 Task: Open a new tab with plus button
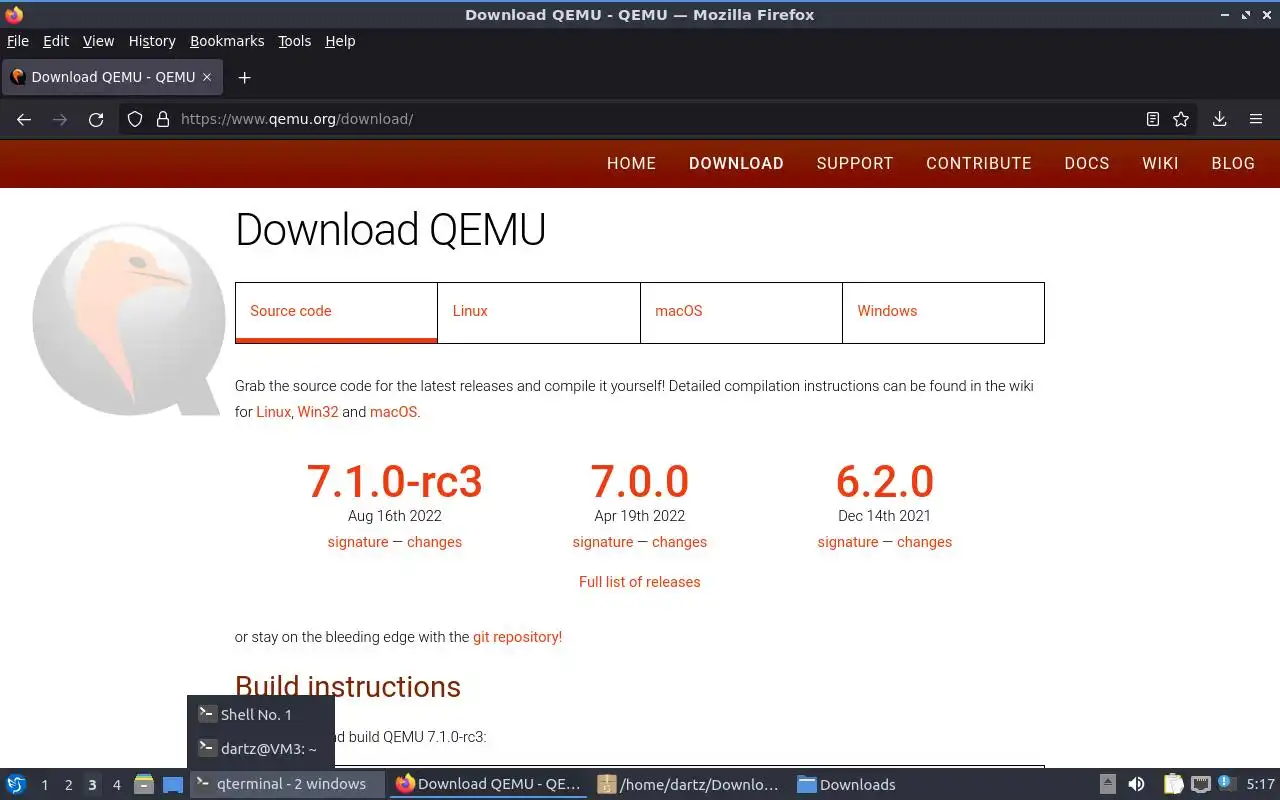point(244,77)
